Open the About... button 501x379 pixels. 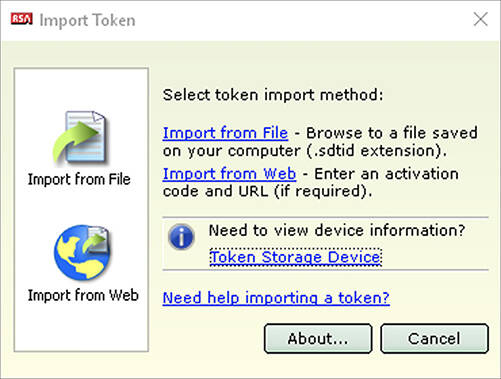point(318,339)
